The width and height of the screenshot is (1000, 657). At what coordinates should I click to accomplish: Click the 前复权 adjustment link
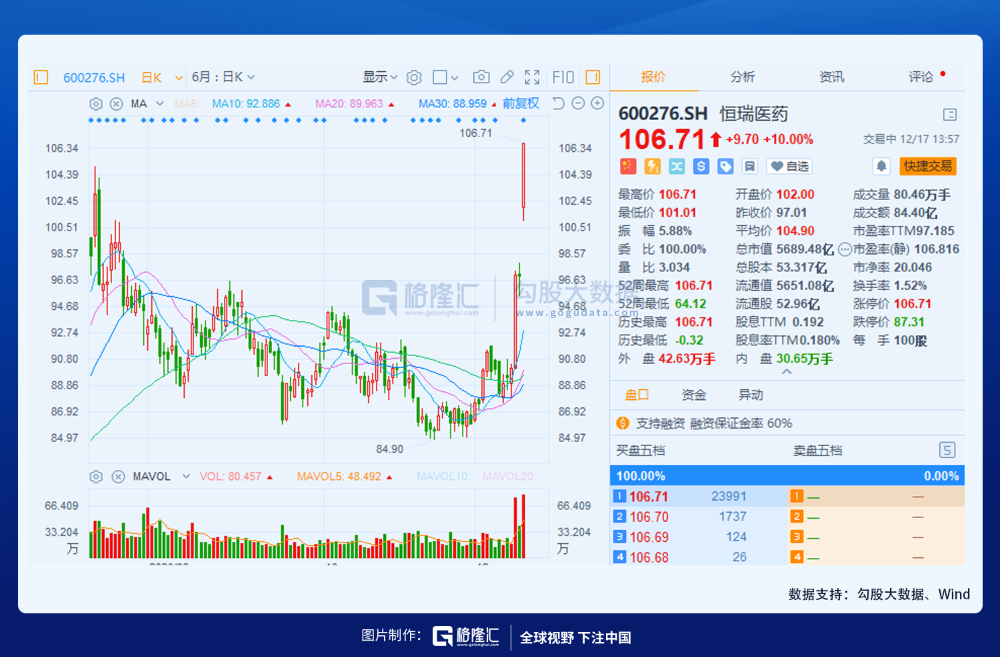tap(520, 103)
